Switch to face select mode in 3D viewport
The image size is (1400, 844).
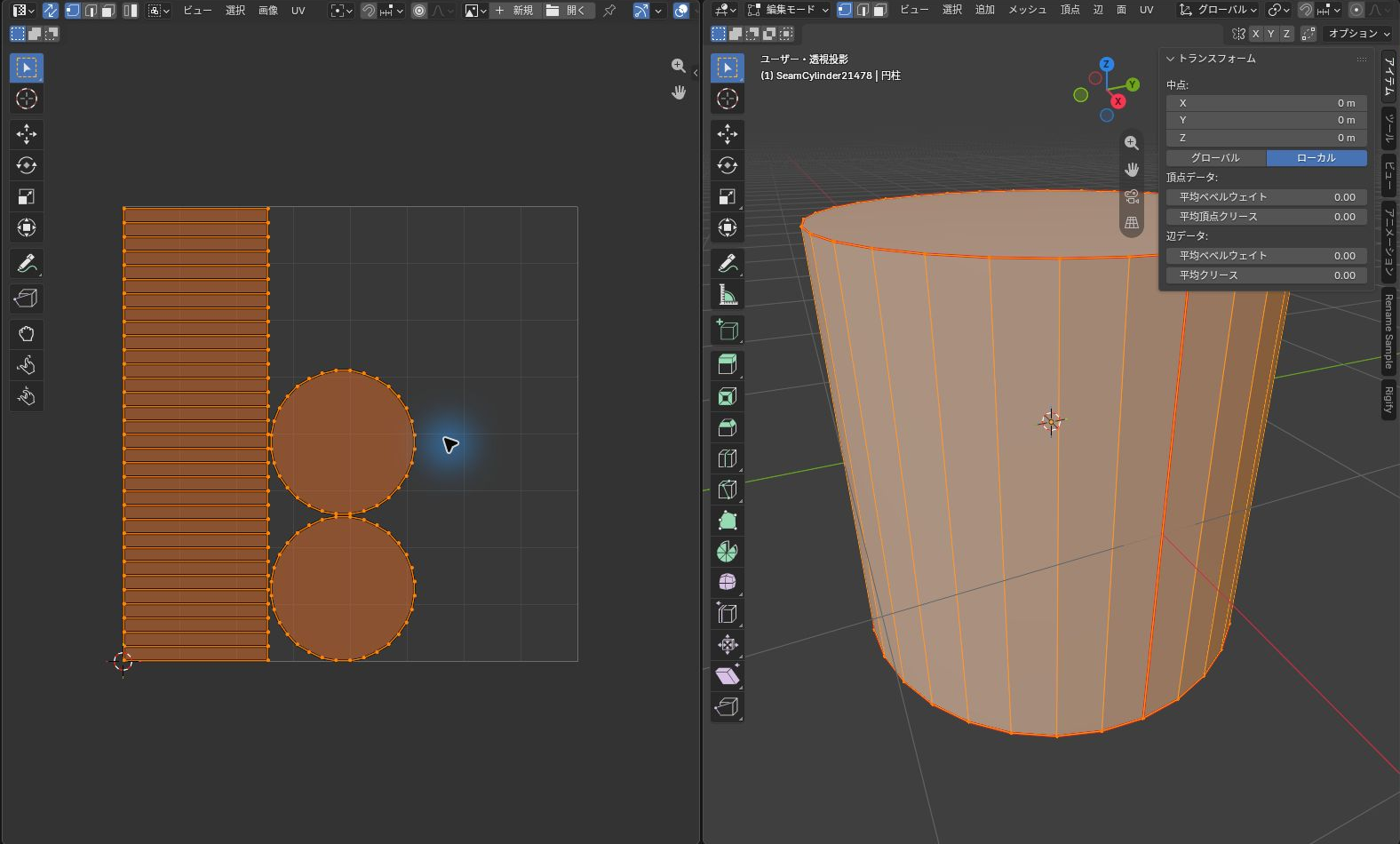pyautogui.click(x=879, y=10)
